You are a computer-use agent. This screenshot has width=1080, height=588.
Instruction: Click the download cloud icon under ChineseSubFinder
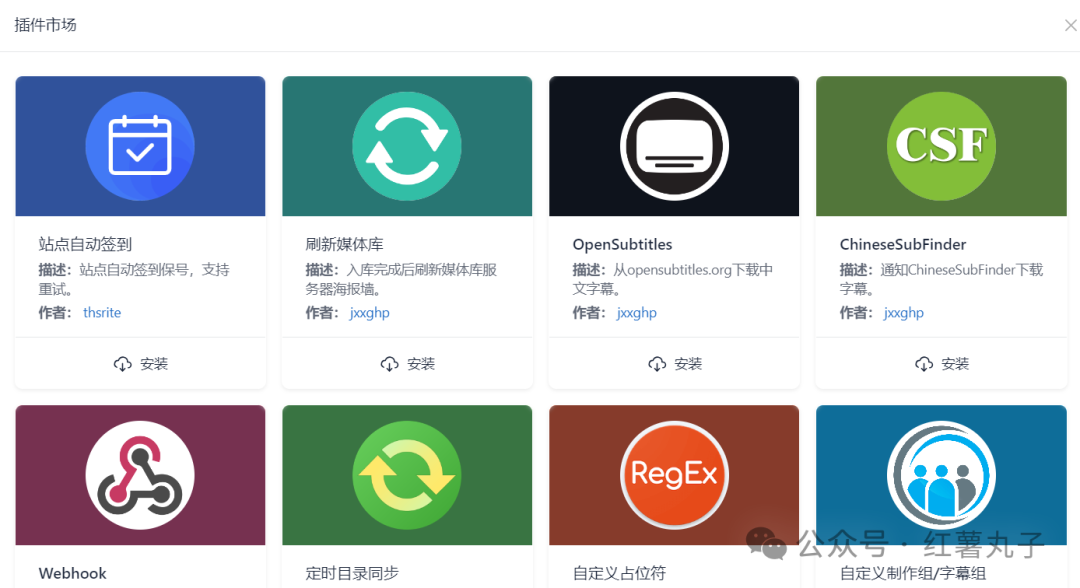[924, 364]
